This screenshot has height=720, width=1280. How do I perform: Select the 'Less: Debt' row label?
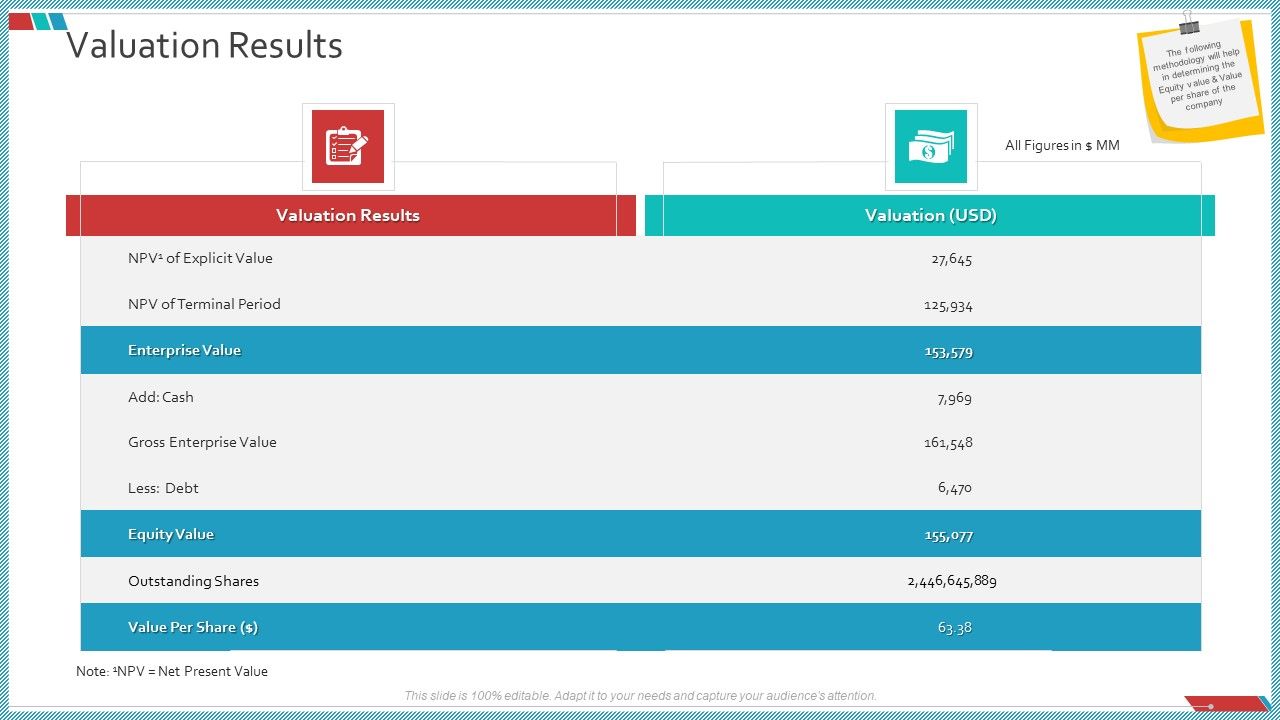coord(163,488)
